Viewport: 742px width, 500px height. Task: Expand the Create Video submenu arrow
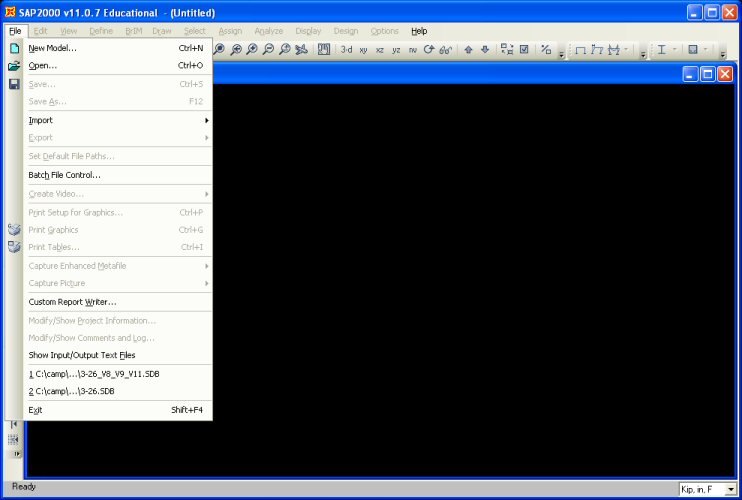[207, 194]
